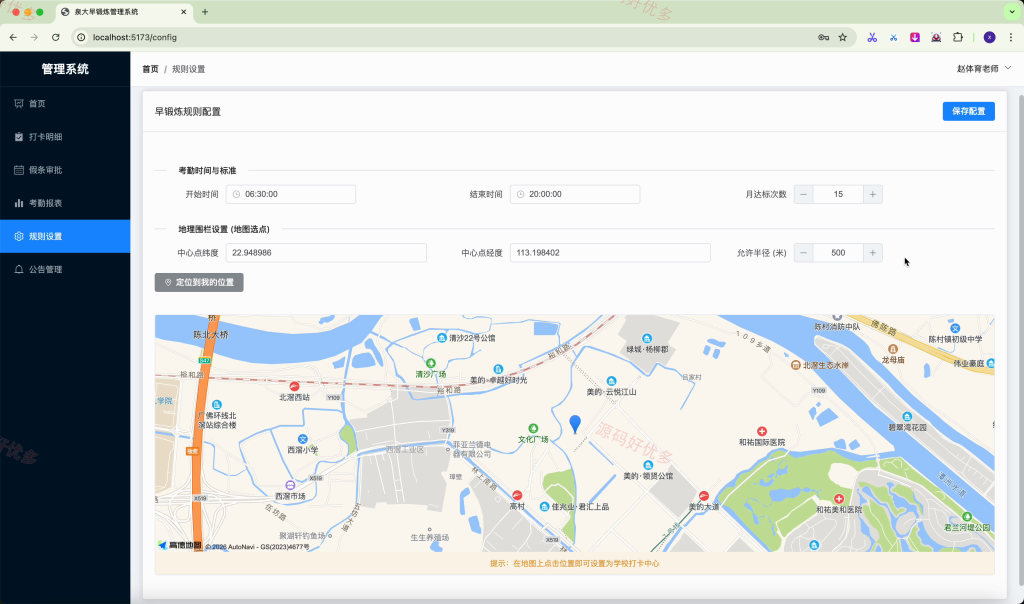Viewport: 1024px width, 604px height.
Task: Click 文化广场 park icon on map
Action: coord(533,428)
